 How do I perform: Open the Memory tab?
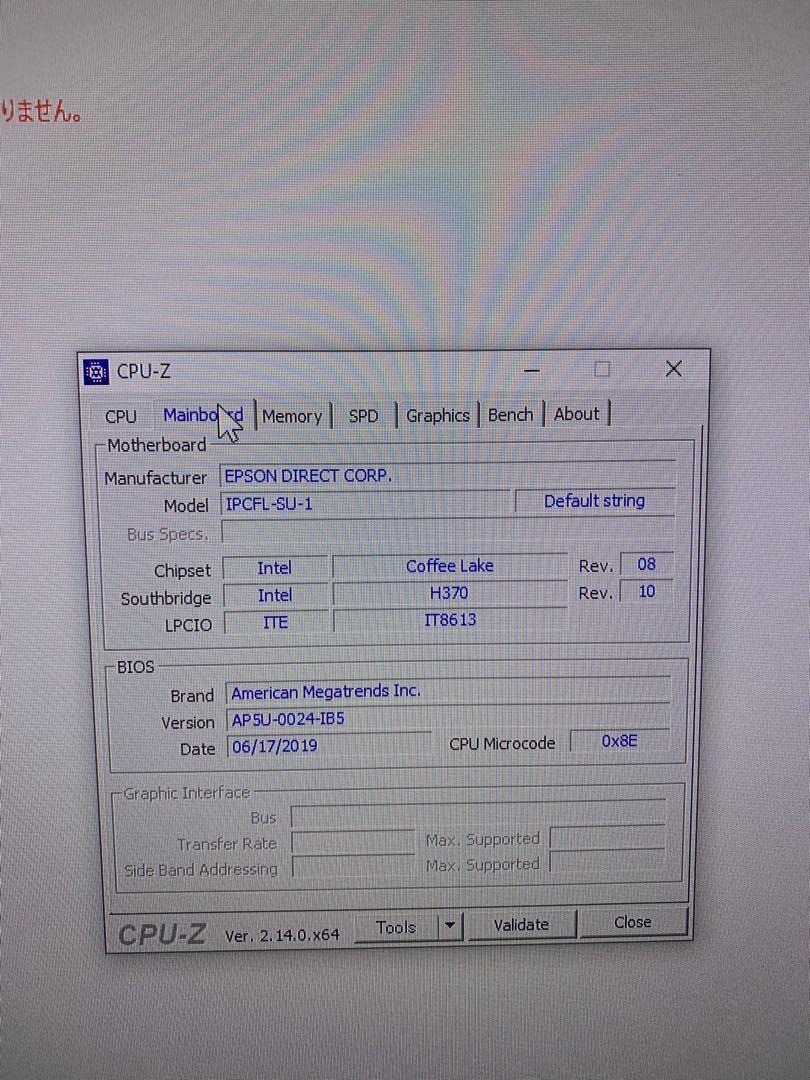pos(292,416)
